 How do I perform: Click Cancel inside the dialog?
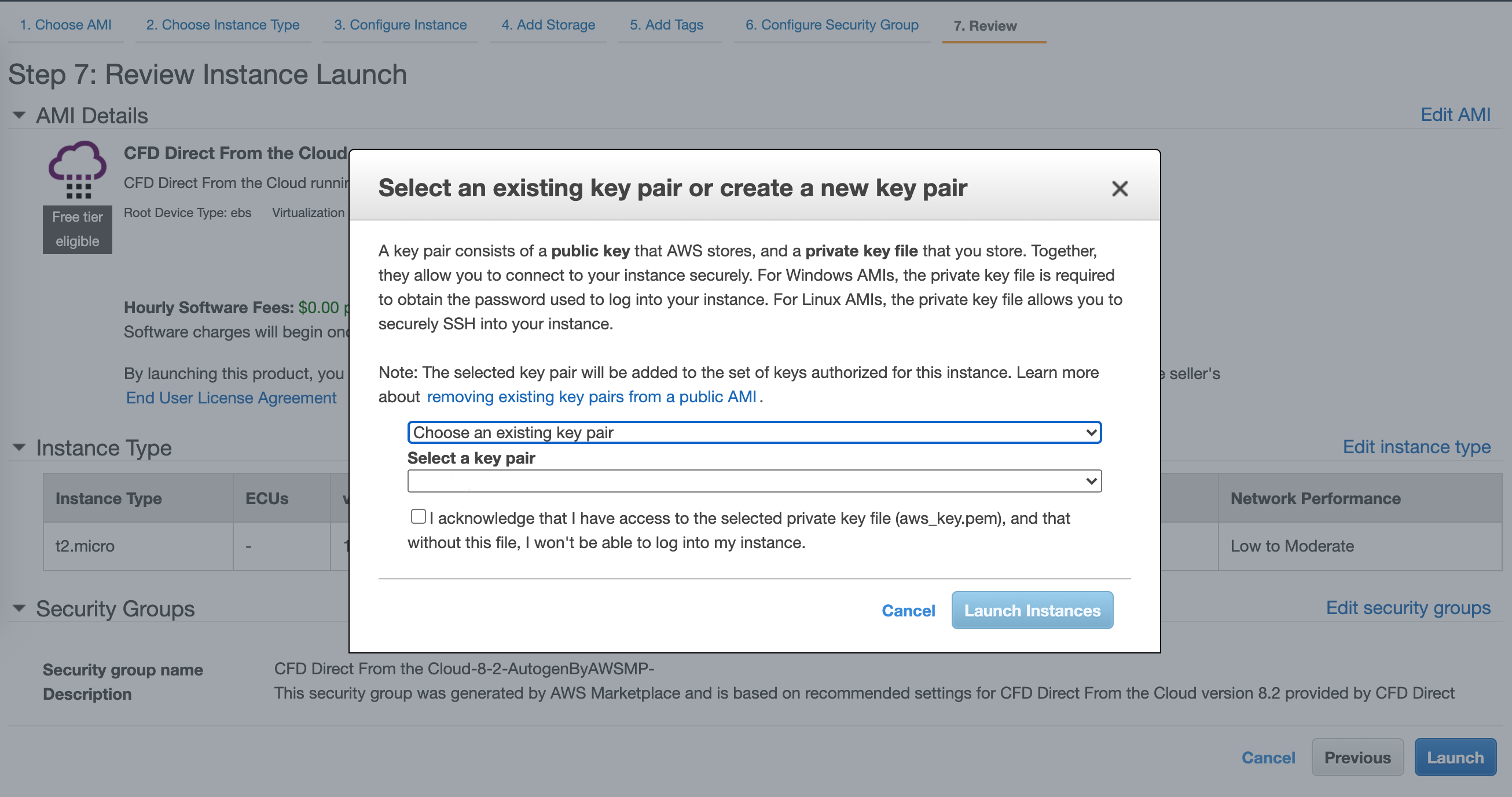[x=908, y=611]
